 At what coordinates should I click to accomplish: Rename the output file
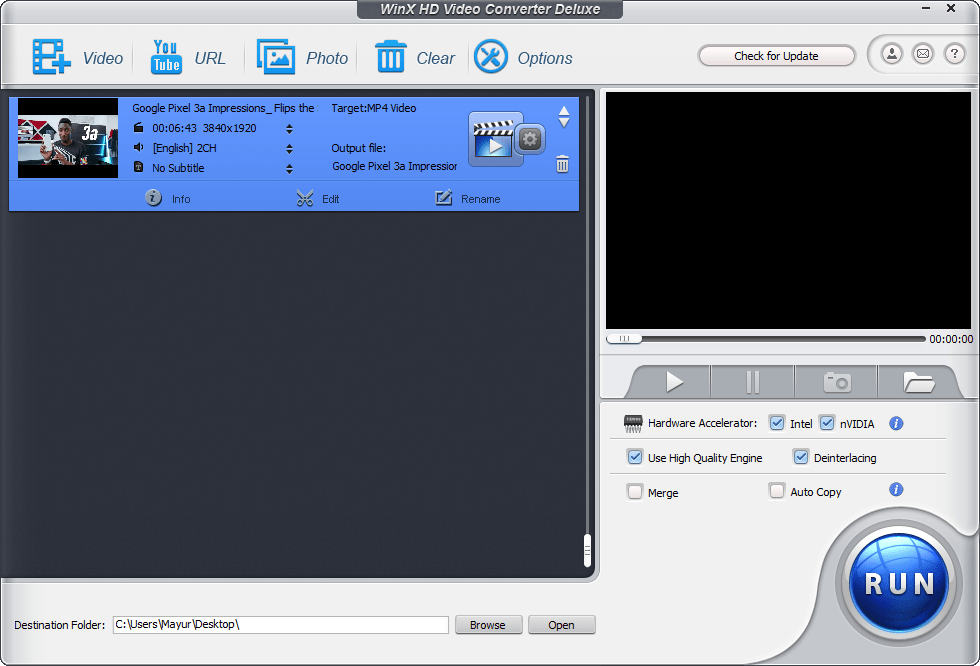pyautogui.click(x=468, y=199)
